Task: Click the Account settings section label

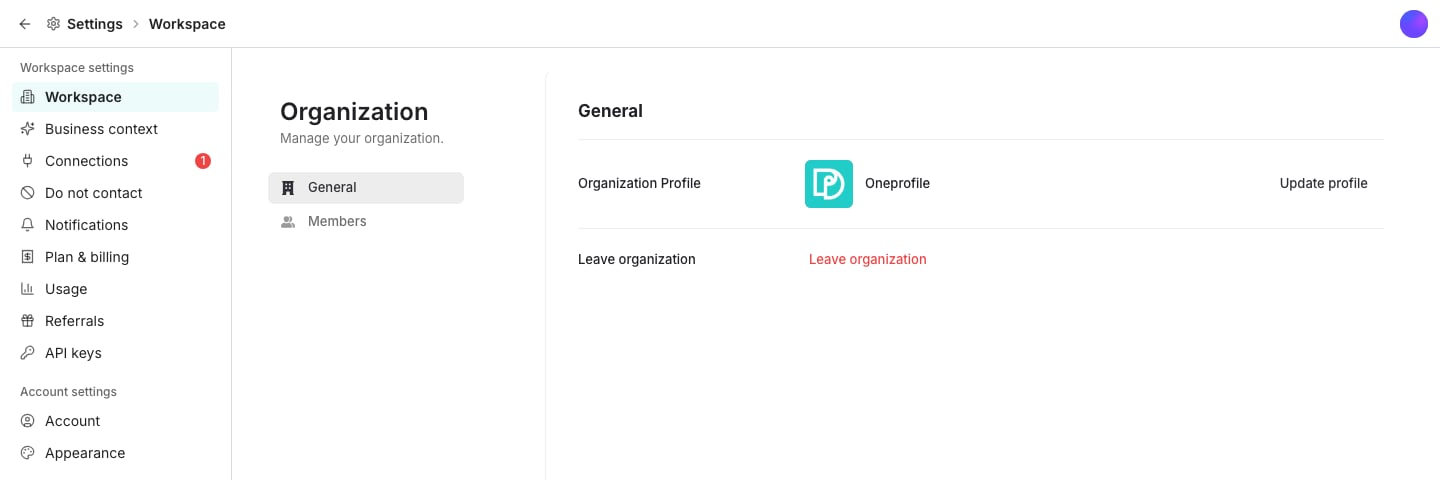Action: point(68,392)
